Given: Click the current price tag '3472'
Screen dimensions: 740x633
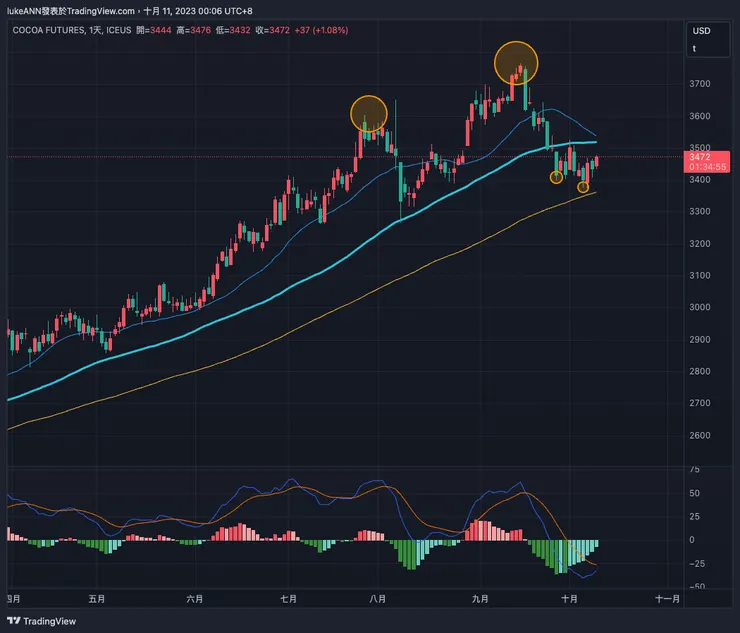Looking at the screenshot, I should click(x=699, y=157).
